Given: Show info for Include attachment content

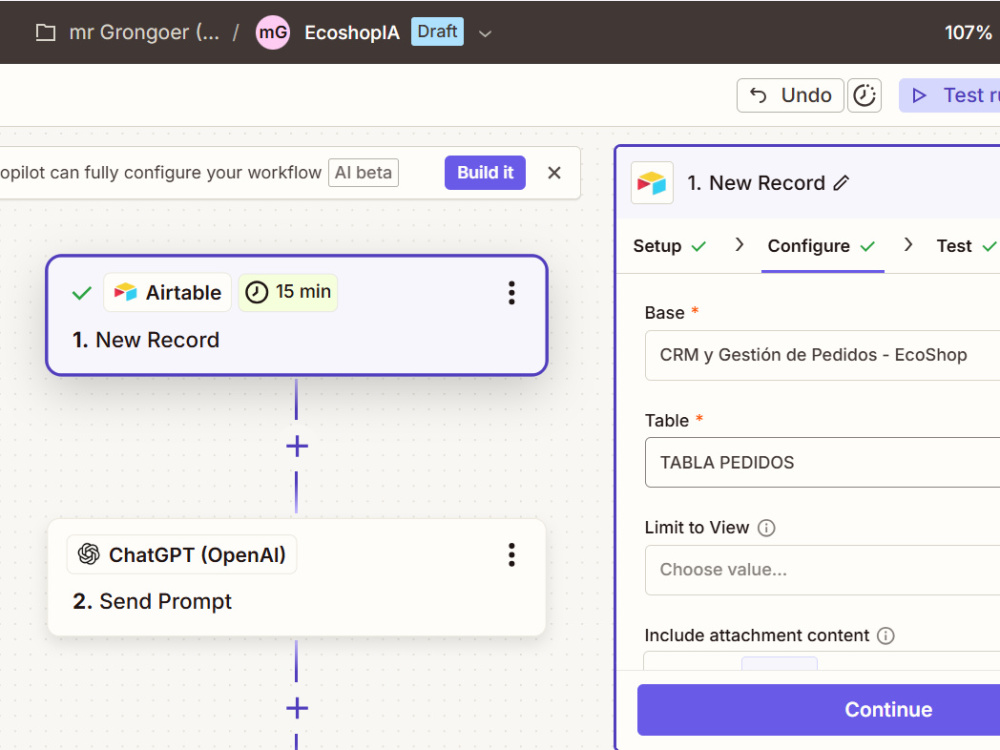Looking at the screenshot, I should pos(885,636).
